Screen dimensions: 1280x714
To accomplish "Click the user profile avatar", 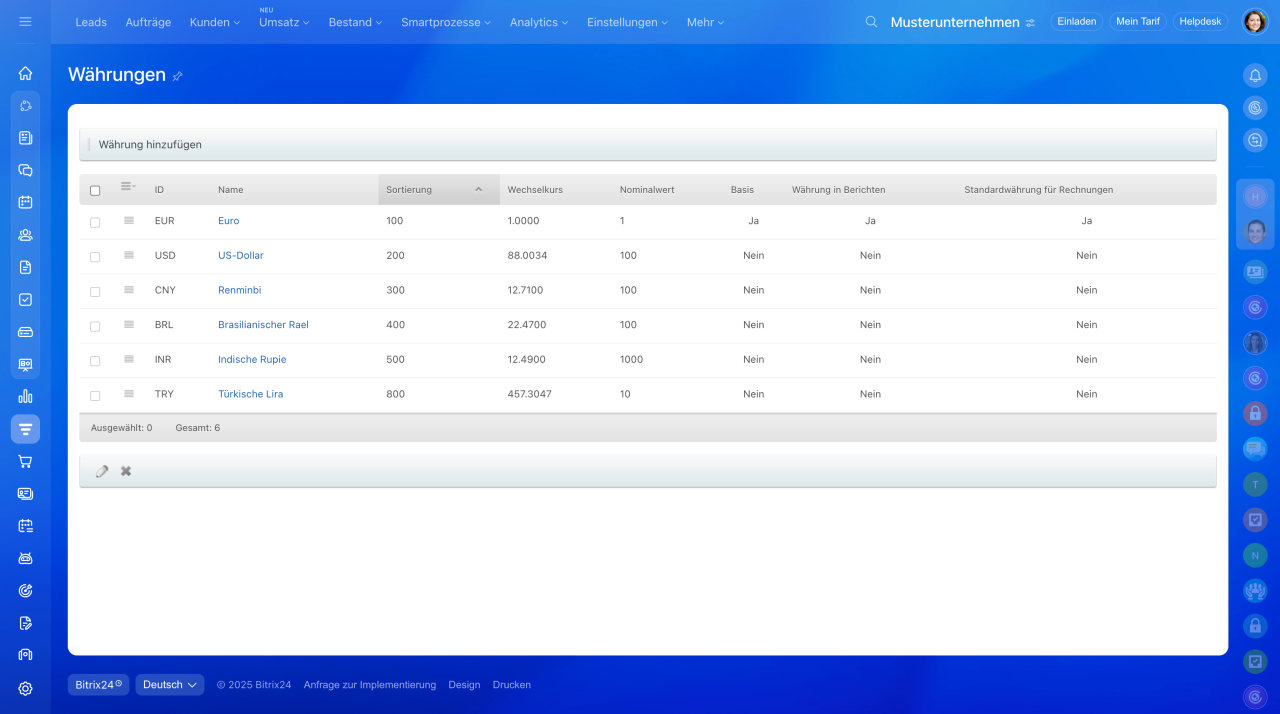I will coord(1255,21).
